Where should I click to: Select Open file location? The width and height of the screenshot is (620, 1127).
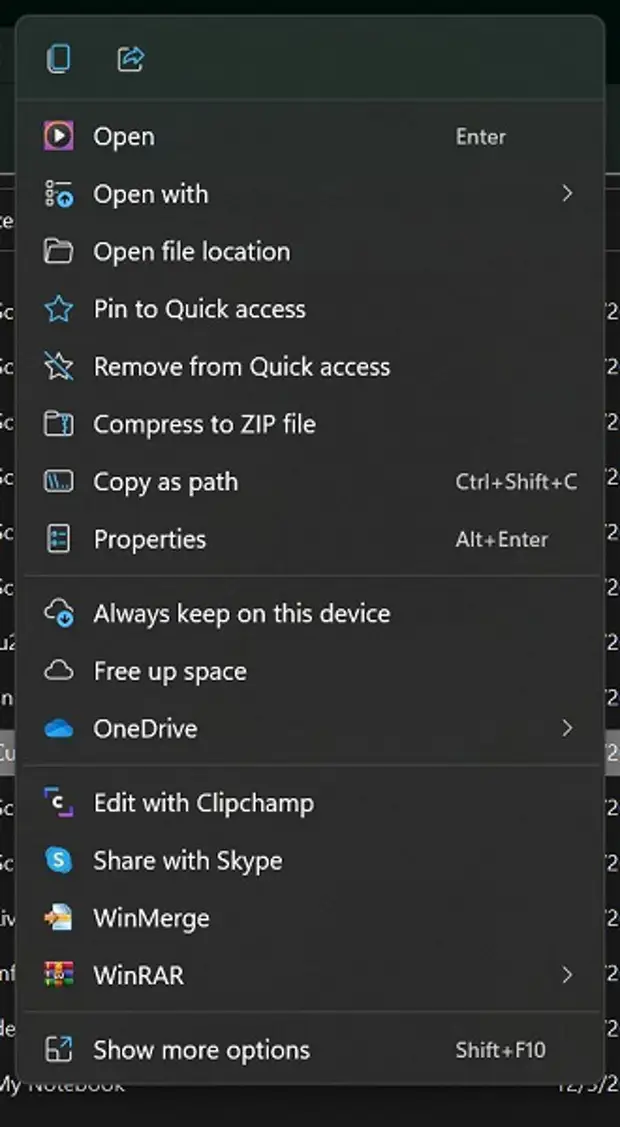(x=192, y=252)
